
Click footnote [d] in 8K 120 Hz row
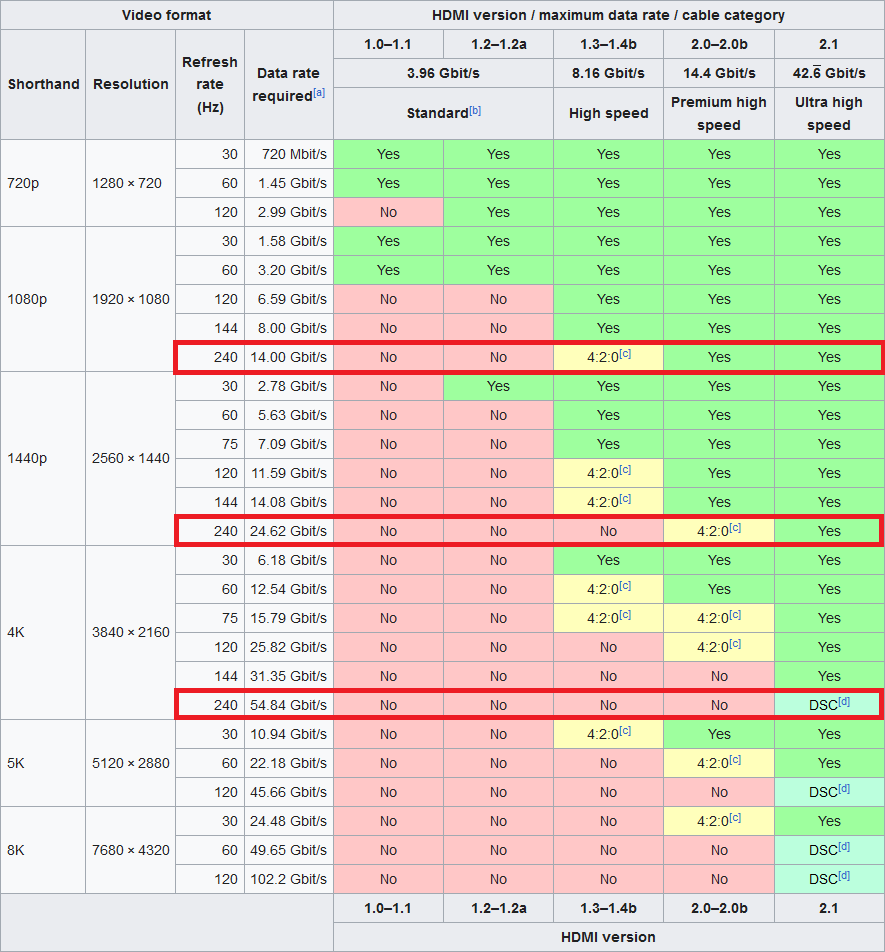pyautogui.click(x=844, y=876)
